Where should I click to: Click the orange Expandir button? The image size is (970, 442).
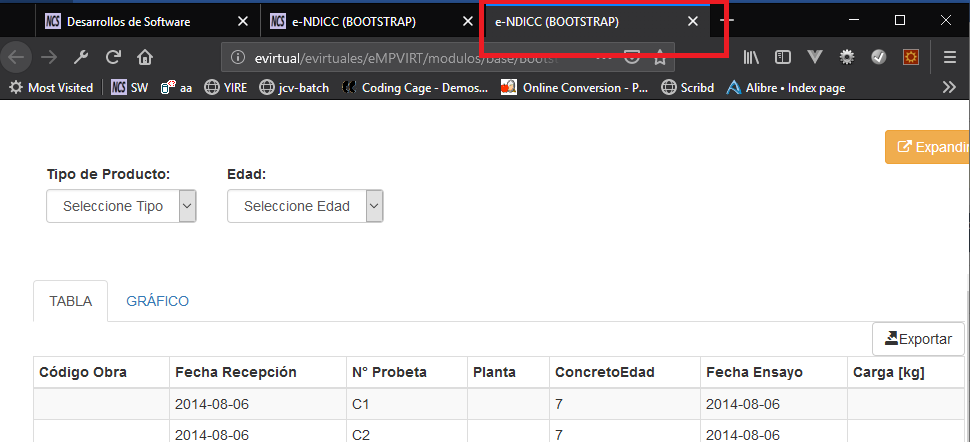[x=929, y=147]
